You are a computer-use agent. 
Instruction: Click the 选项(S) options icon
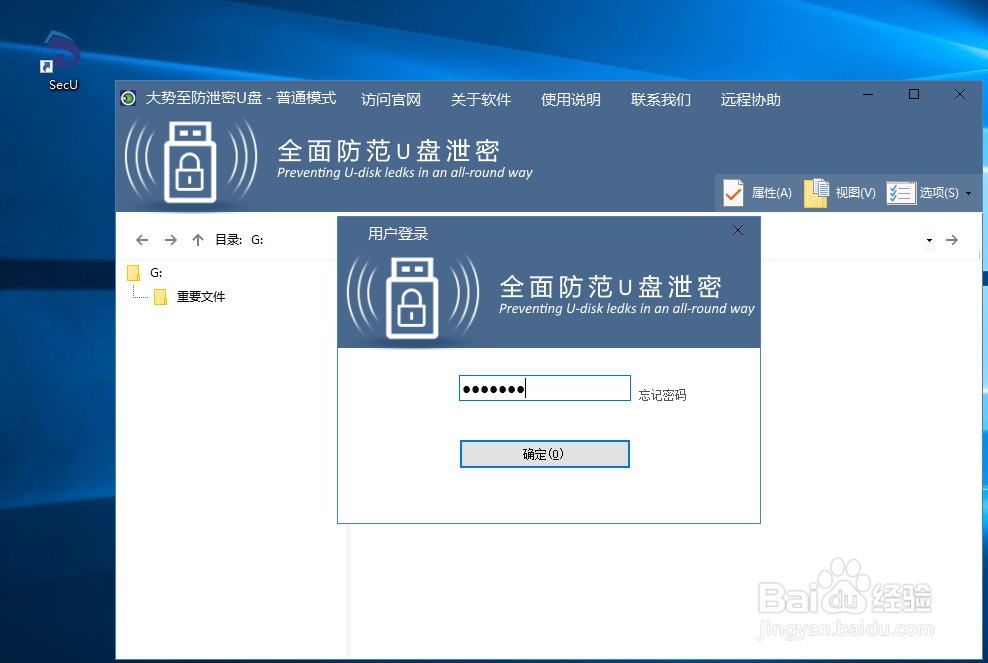point(899,192)
